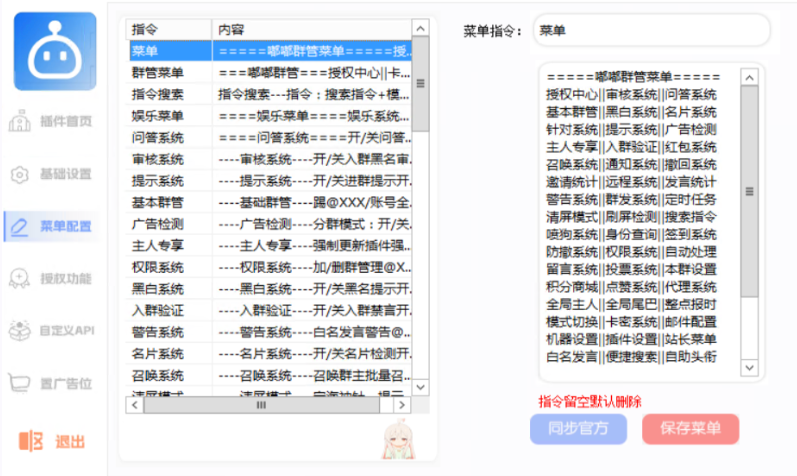Switch to 菜单配置 menu label
The height and width of the screenshot is (476, 797).
click(66, 226)
